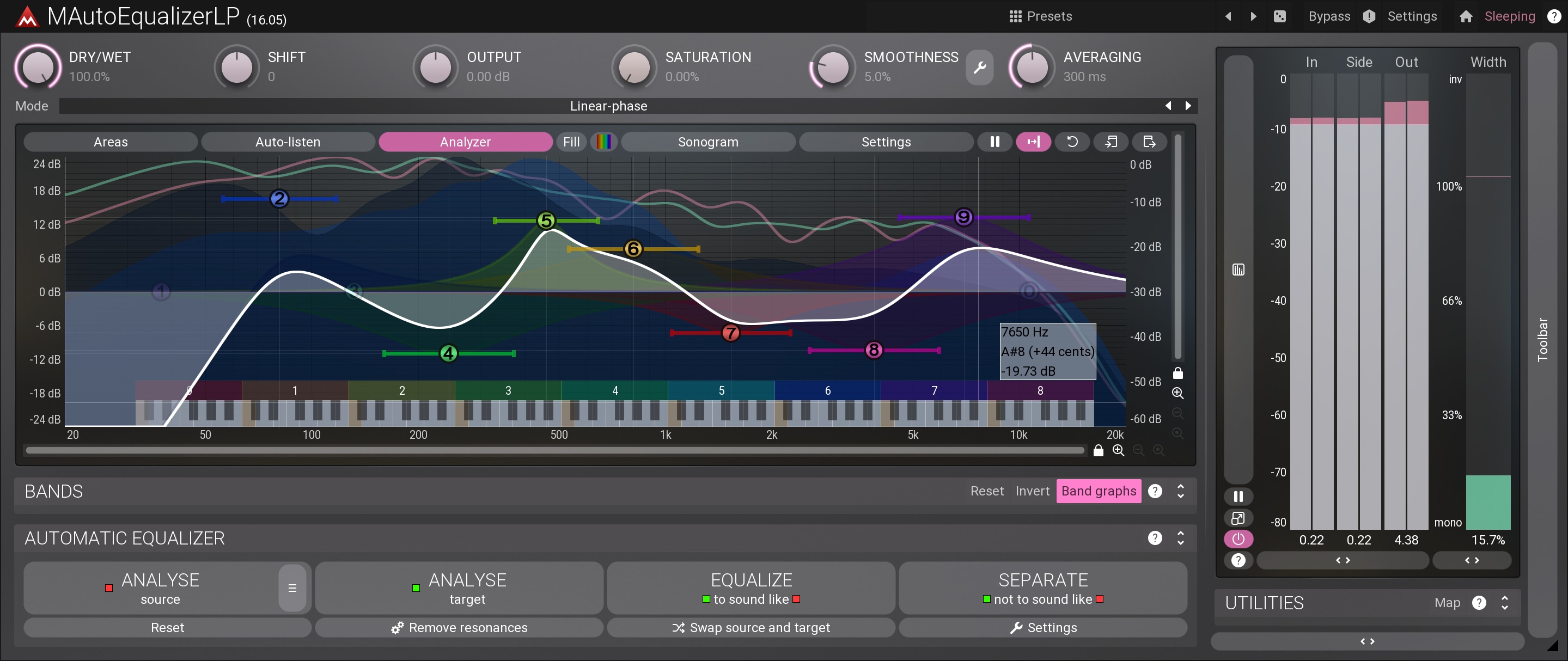Image resolution: width=1568 pixels, height=661 pixels.
Task: Click the vertical zoom lock icon
Action: pyautogui.click(x=1178, y=373)
